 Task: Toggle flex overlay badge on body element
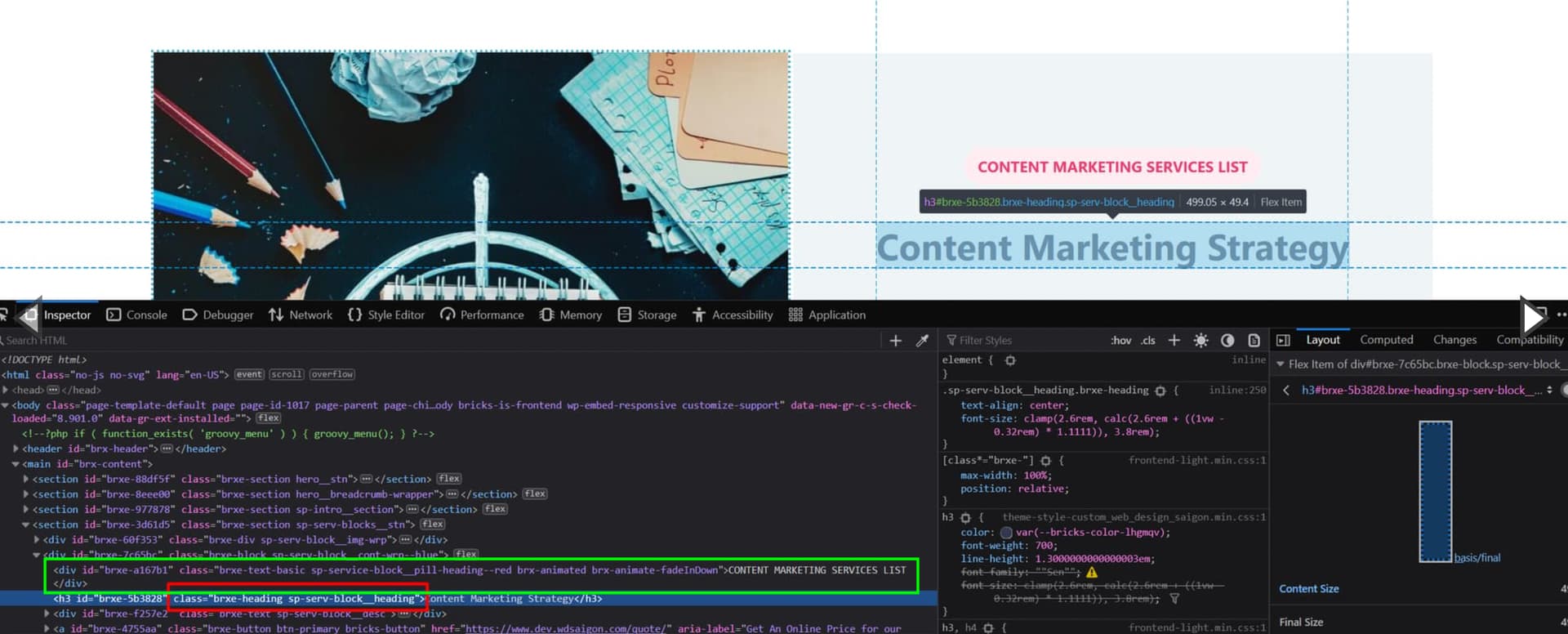269,418
